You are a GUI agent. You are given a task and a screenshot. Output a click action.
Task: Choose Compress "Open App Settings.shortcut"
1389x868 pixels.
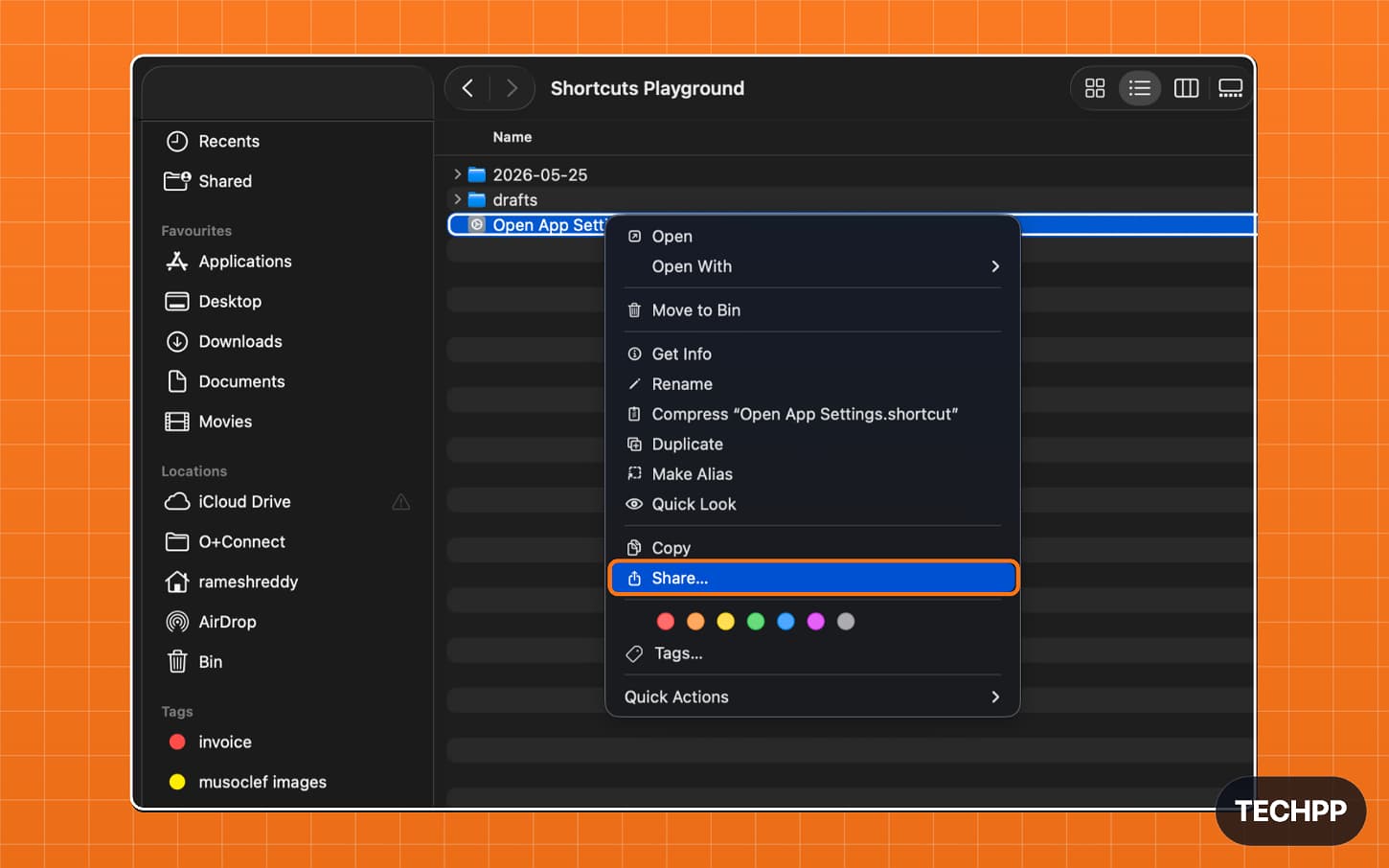point(812,415)
